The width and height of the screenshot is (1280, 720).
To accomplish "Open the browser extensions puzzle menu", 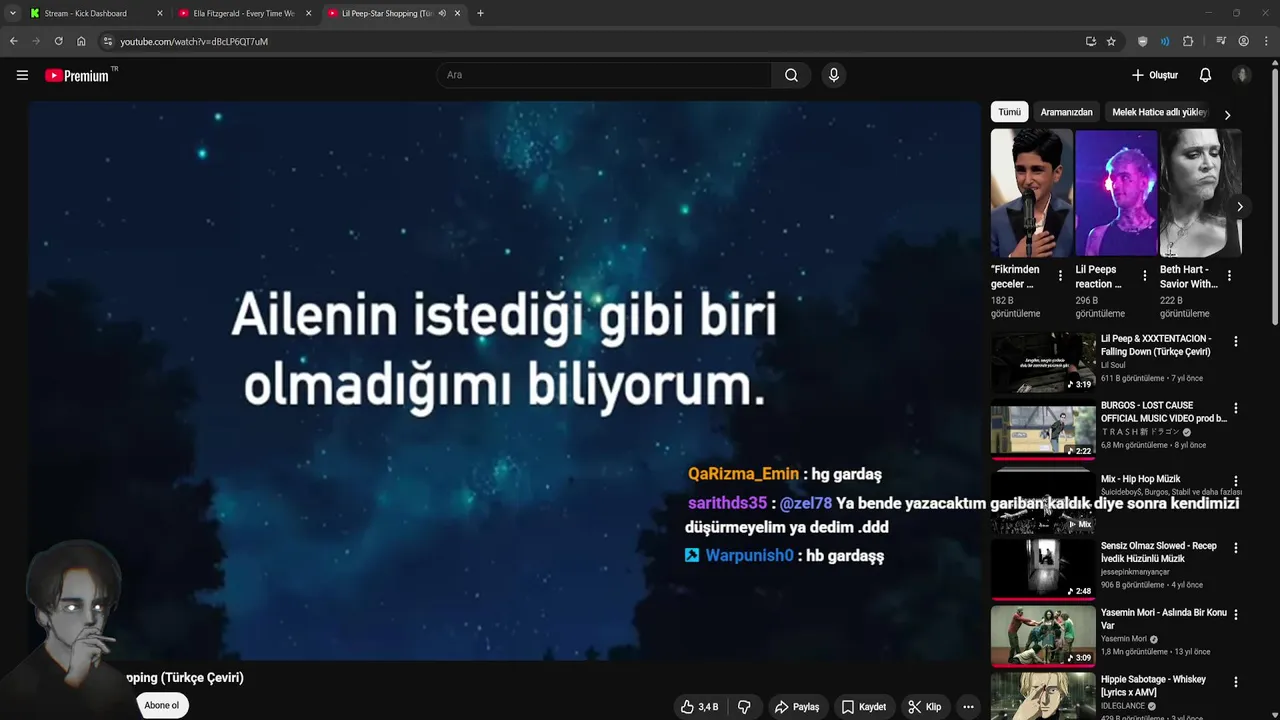I will [x=1188, y=41].
